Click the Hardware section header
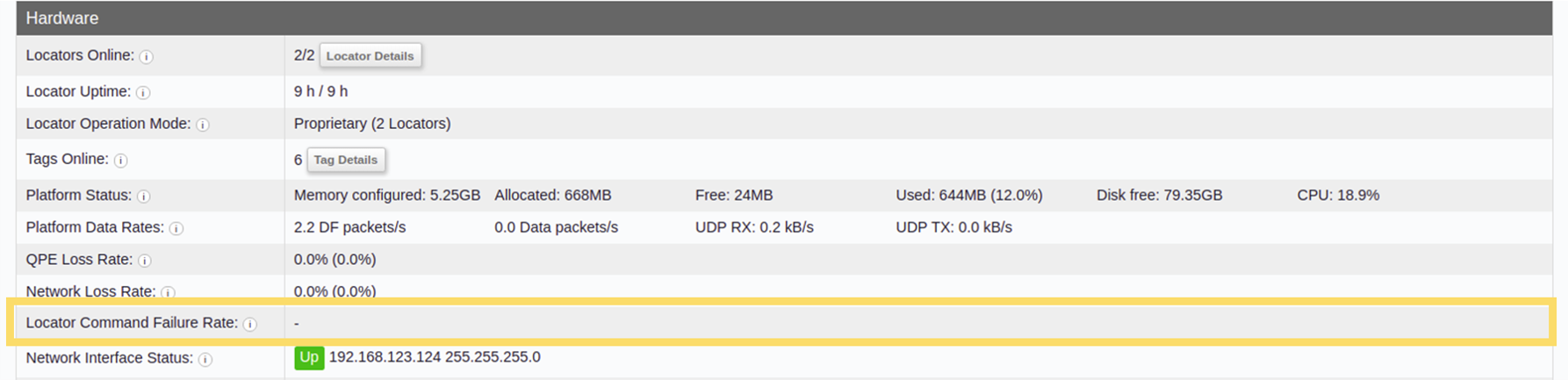Viewport: 1568px width, 380px height. pyautogui.click(x=784, y=18)
